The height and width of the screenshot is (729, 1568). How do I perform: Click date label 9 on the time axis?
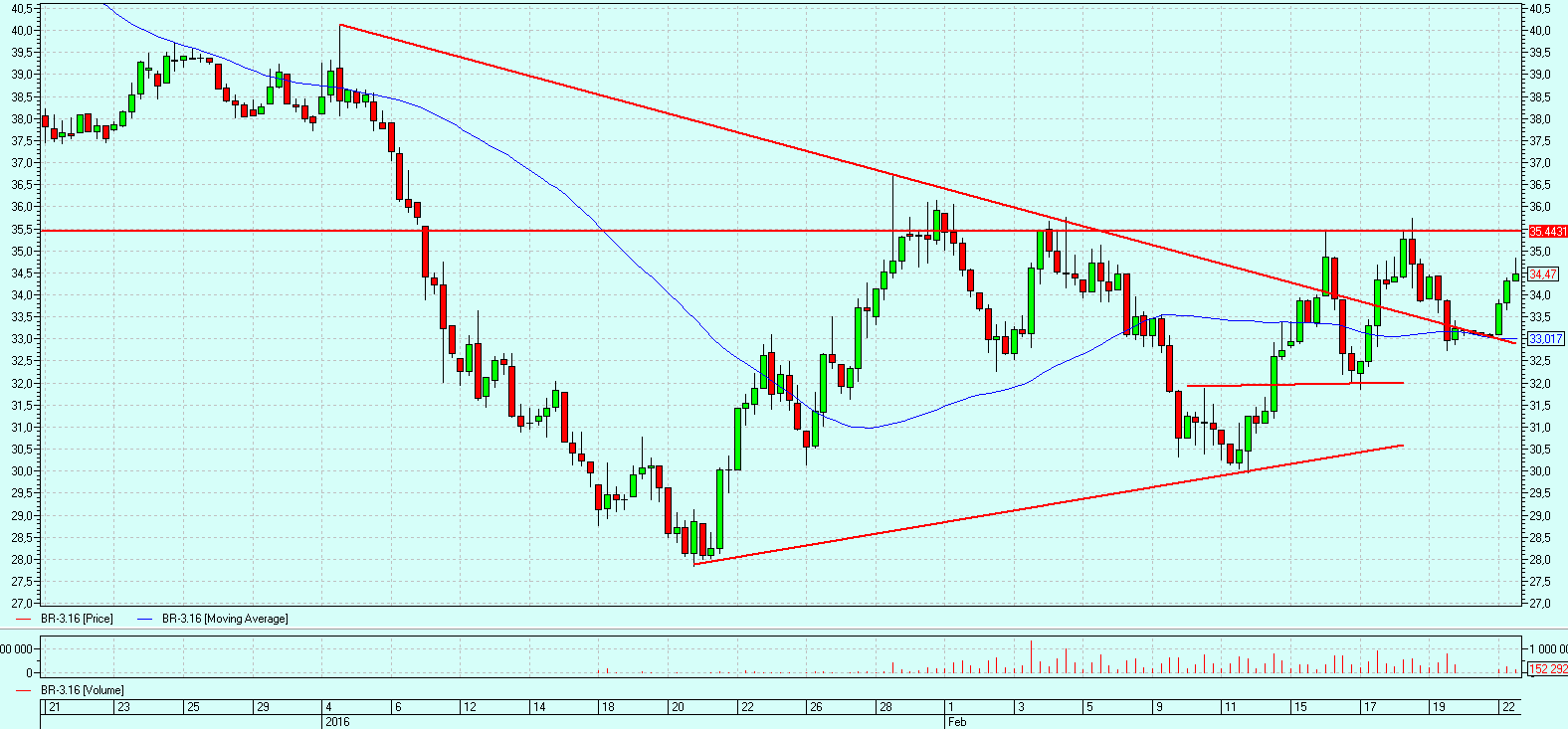point(1159,707)
